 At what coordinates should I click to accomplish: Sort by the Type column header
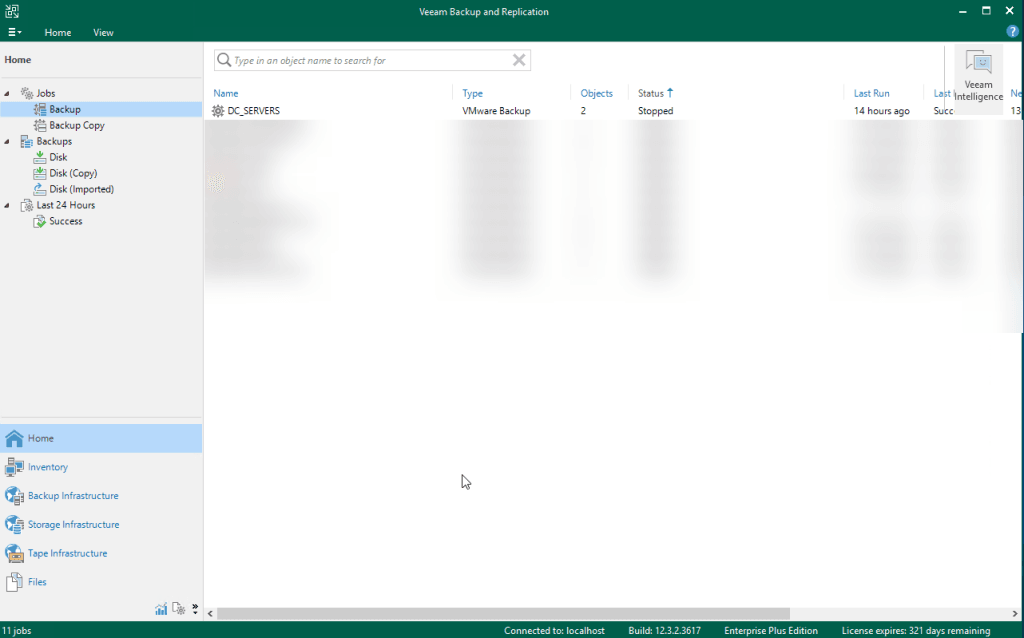473,93
